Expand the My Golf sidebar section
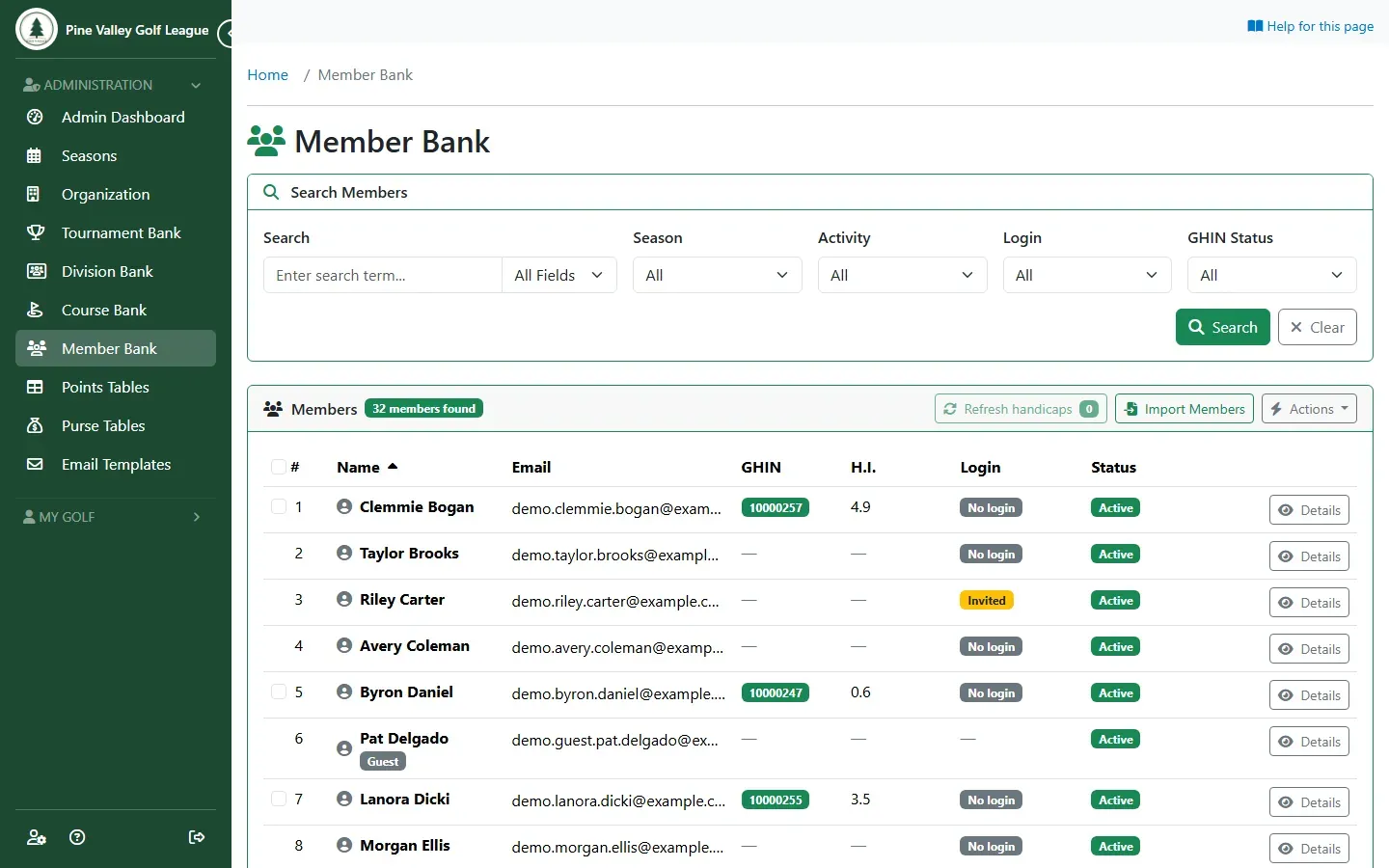Screen dimensions: 1389x868 pos(115,517)
